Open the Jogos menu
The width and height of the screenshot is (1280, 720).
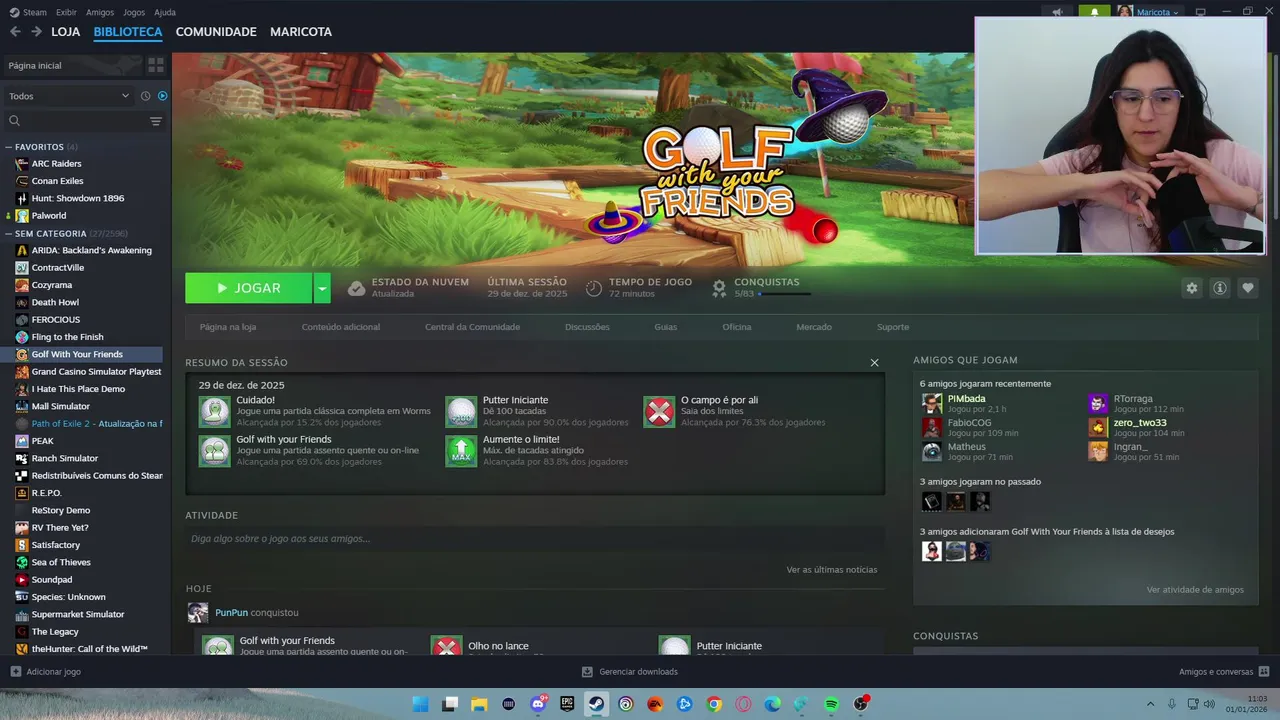tap(134, 12)
